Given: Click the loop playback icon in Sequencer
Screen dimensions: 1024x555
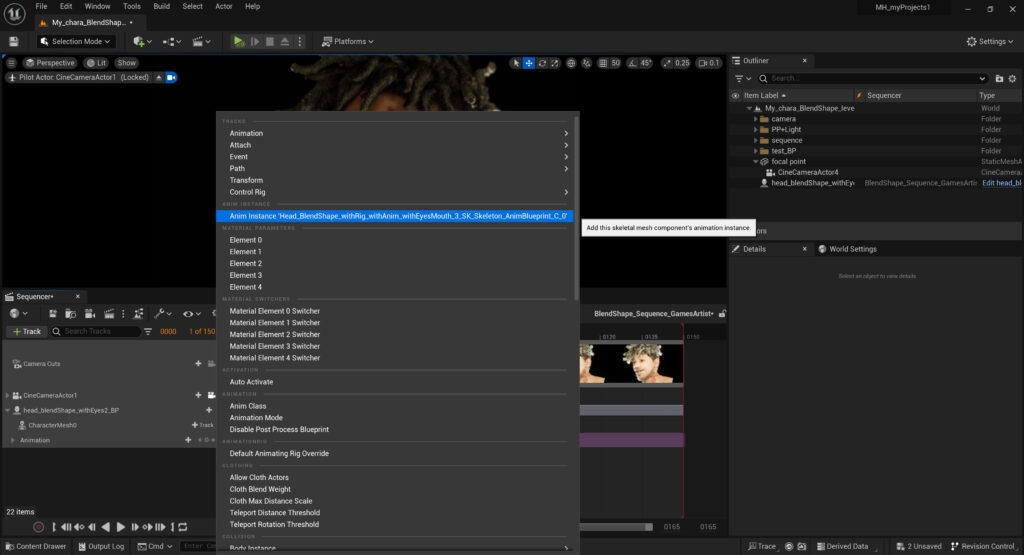Looking at the screenshot, I should click(182, 527).
